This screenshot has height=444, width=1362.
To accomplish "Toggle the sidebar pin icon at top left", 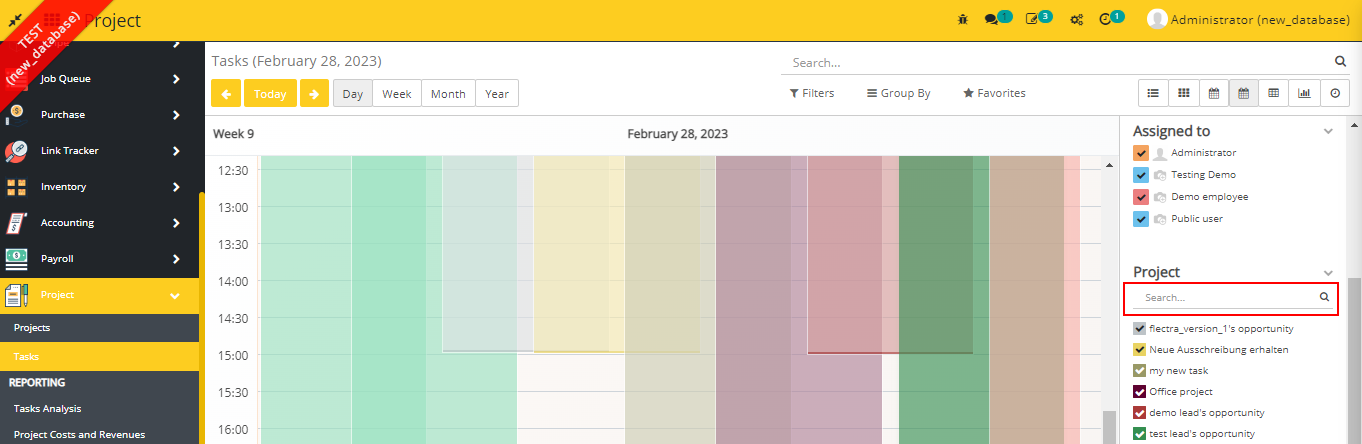I will pyautogui.click(x=16, y=20).
